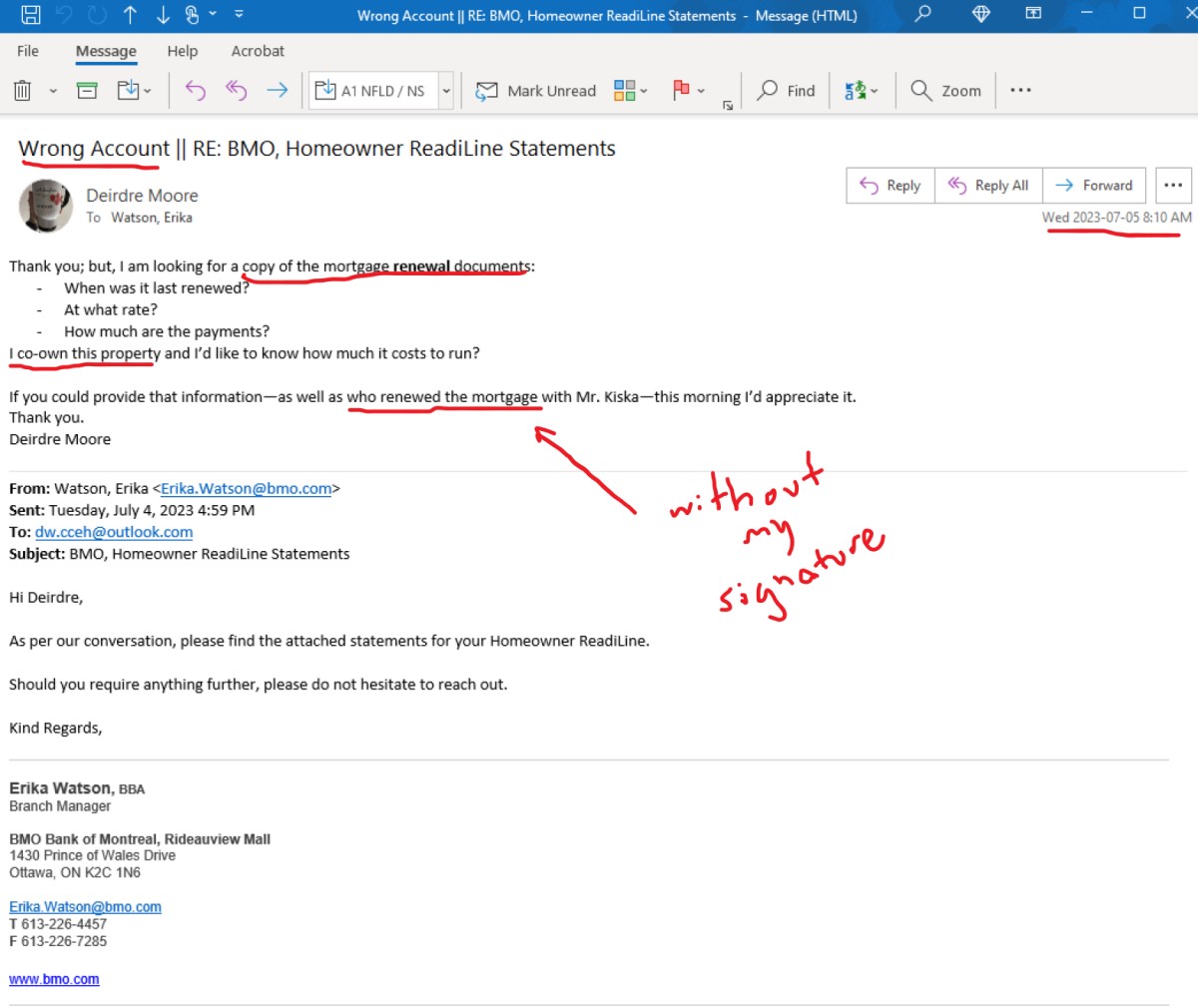Open the Erika.Watson@bmo.com link in From line
This screenshot has width=1198, height=1008.
pyautogui.click(x=246, y=489)
